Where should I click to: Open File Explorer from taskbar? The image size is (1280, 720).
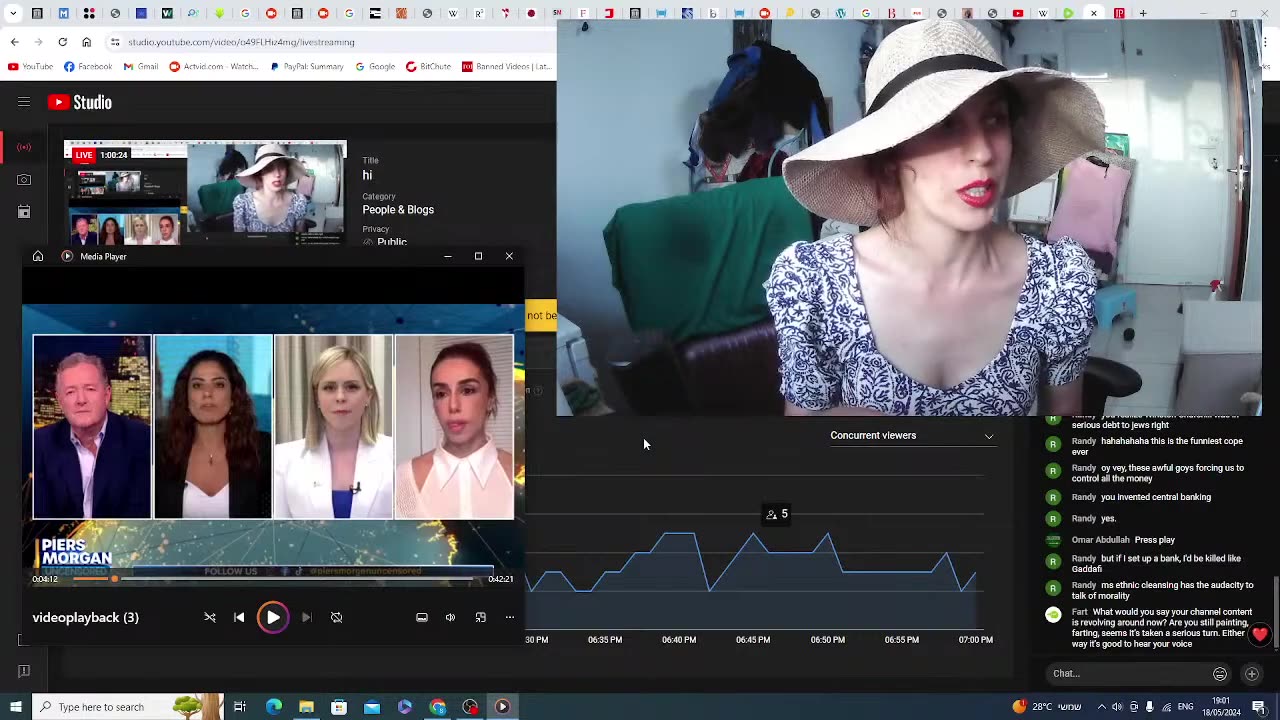click(x=306, y=707)
